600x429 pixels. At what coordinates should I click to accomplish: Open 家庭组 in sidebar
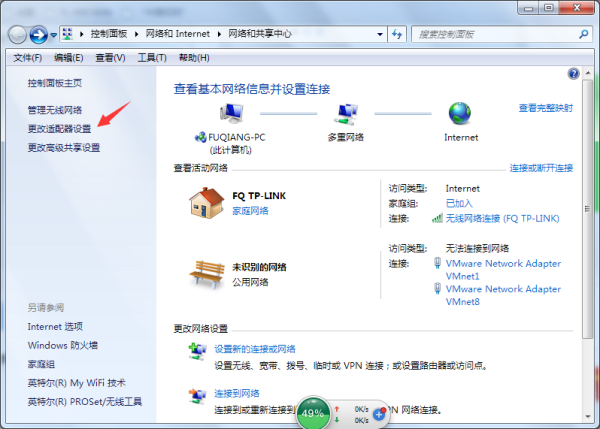[41, 364]
